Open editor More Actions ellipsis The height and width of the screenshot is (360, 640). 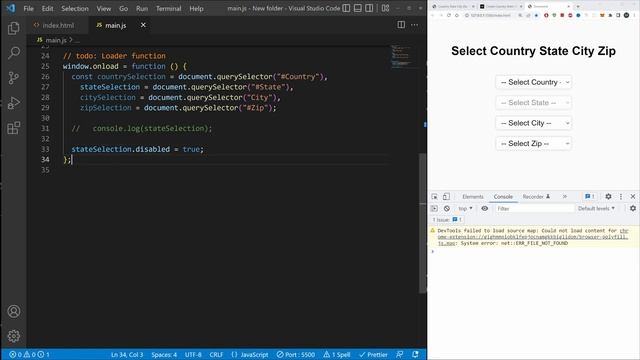coord(415,25)
